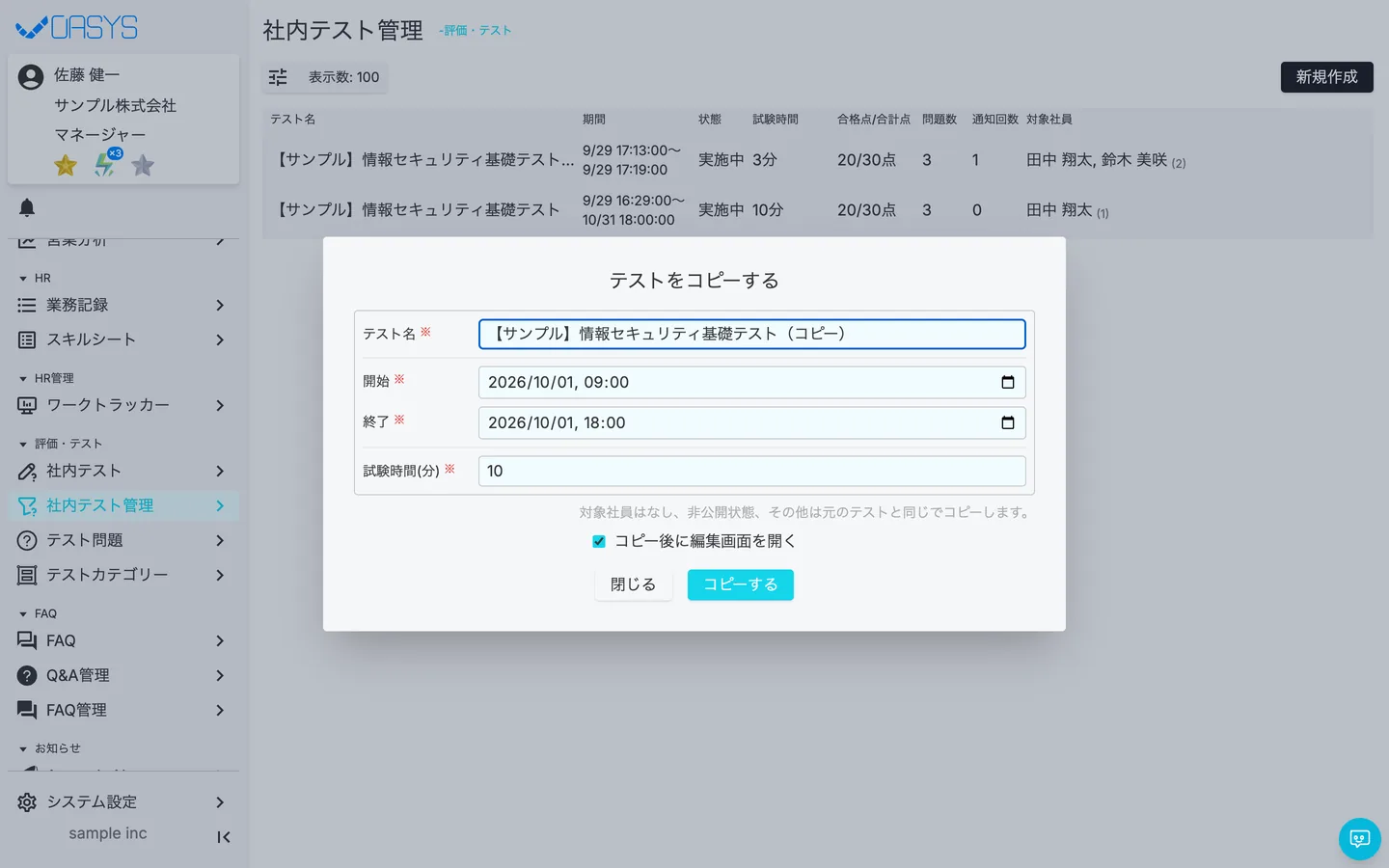1389x868 pixels.
Task: Collapse the HR section triangle
Action: [x=23, y=279]
